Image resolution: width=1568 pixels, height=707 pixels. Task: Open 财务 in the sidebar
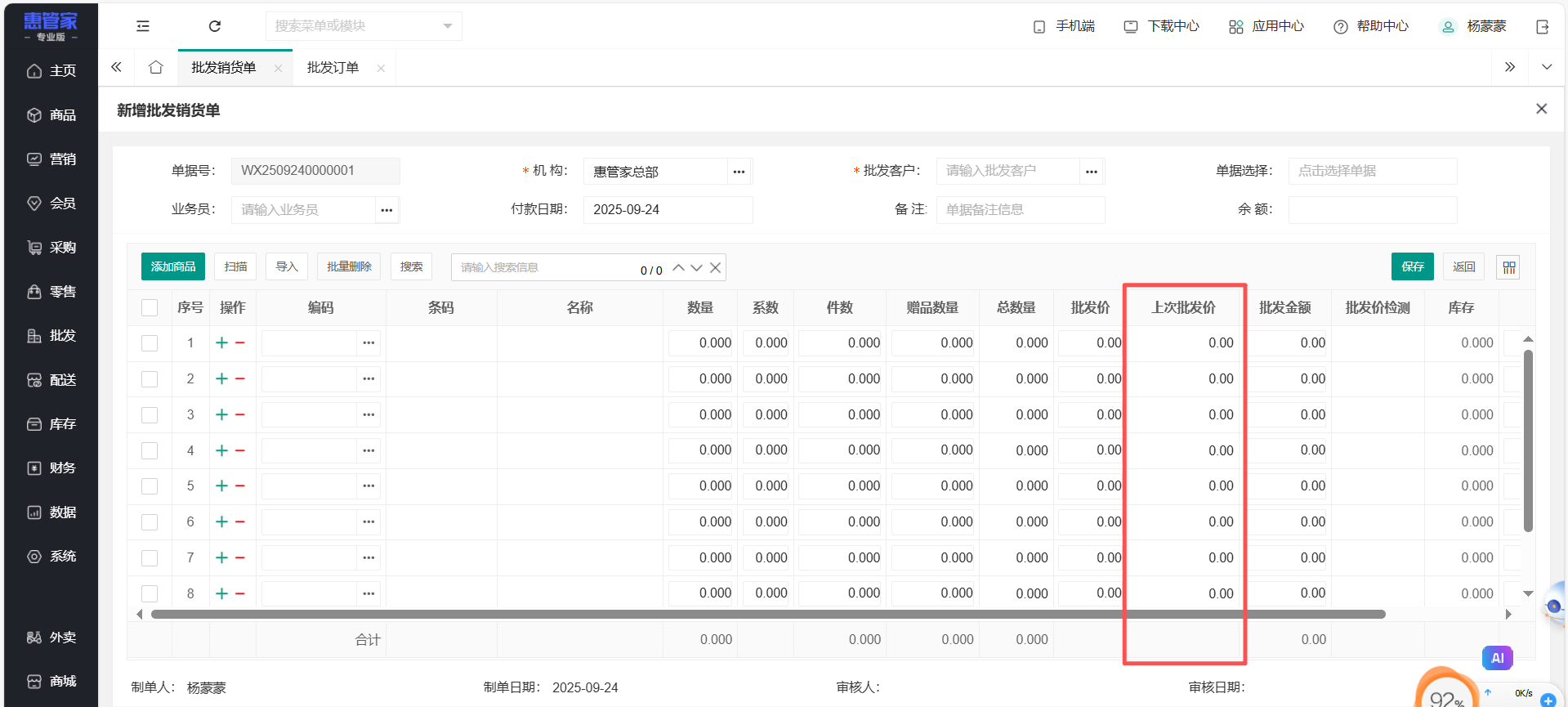point(51,468)
